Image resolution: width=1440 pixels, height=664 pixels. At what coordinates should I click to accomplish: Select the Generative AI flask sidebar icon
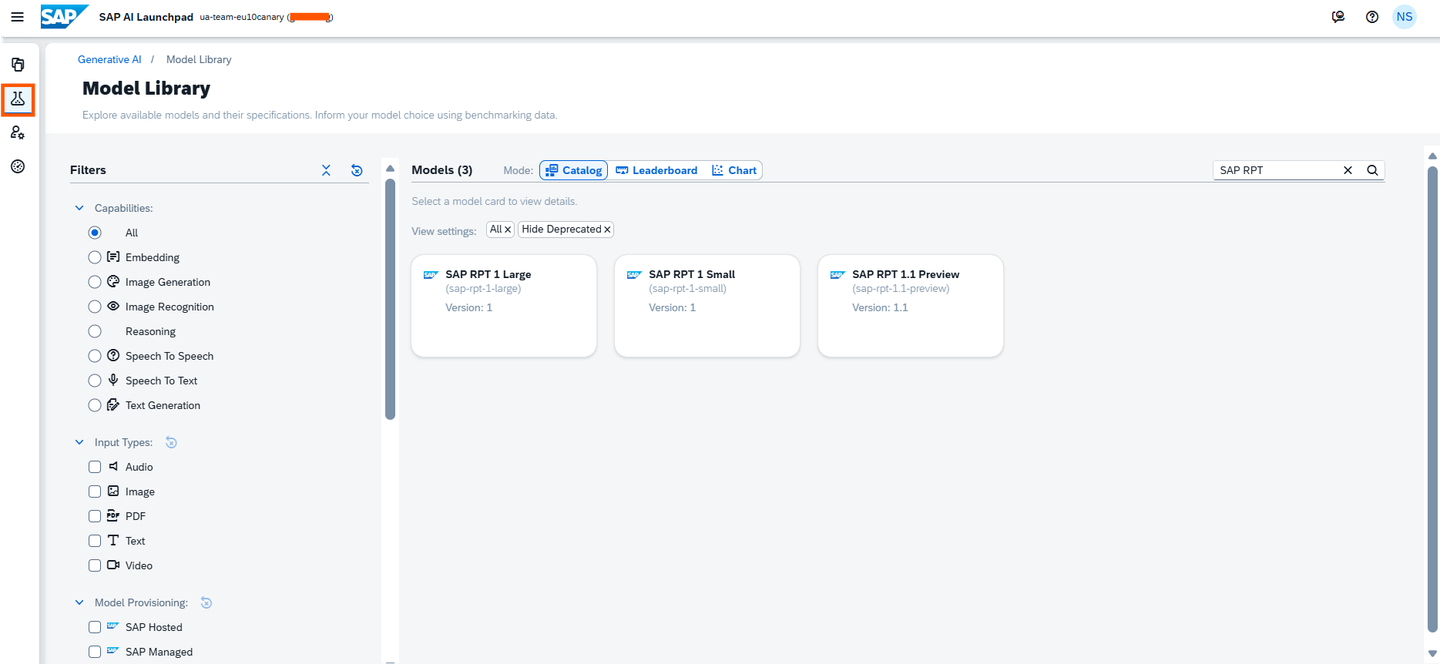18,99
